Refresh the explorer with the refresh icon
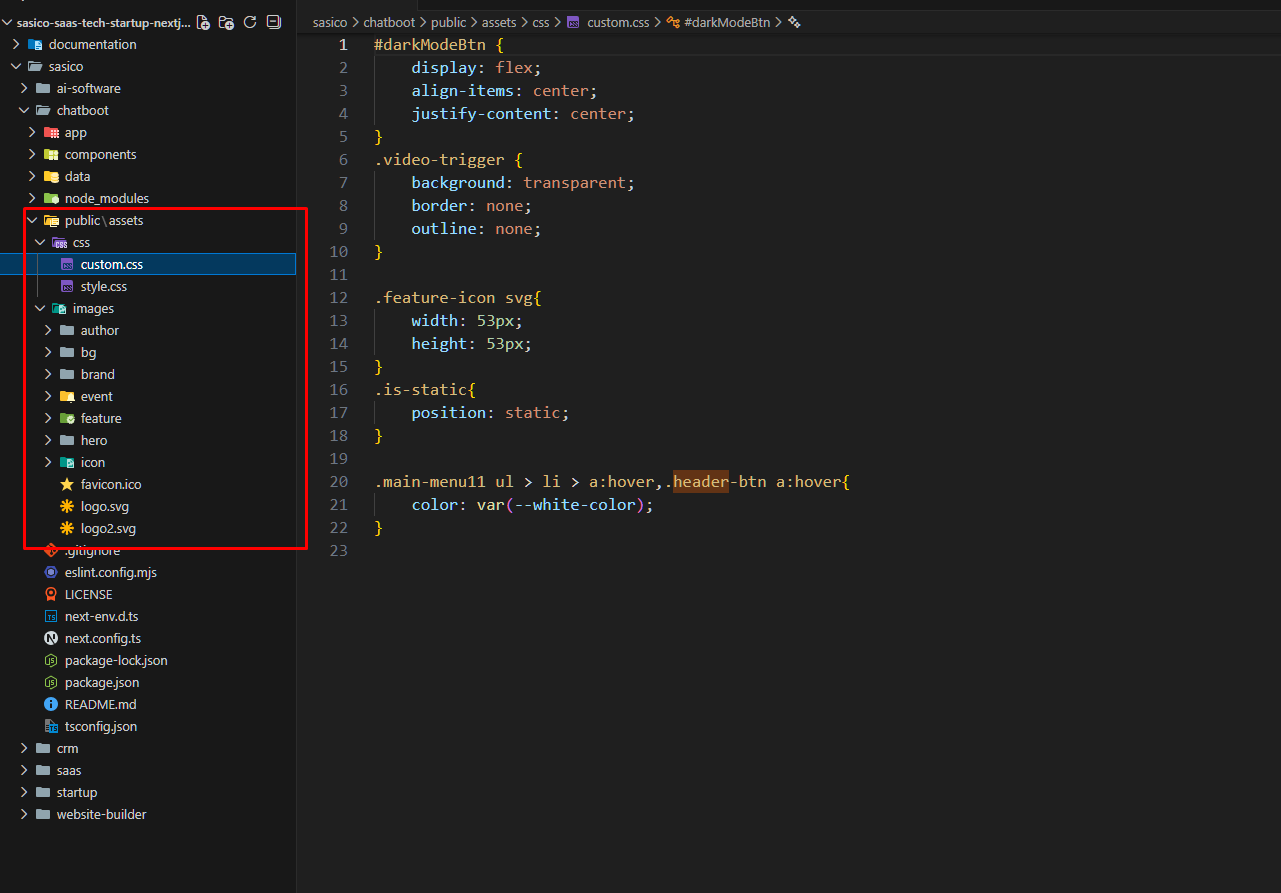Image resolution: width=1281 pixels, height=893 pixels. [x=250, y=22]
